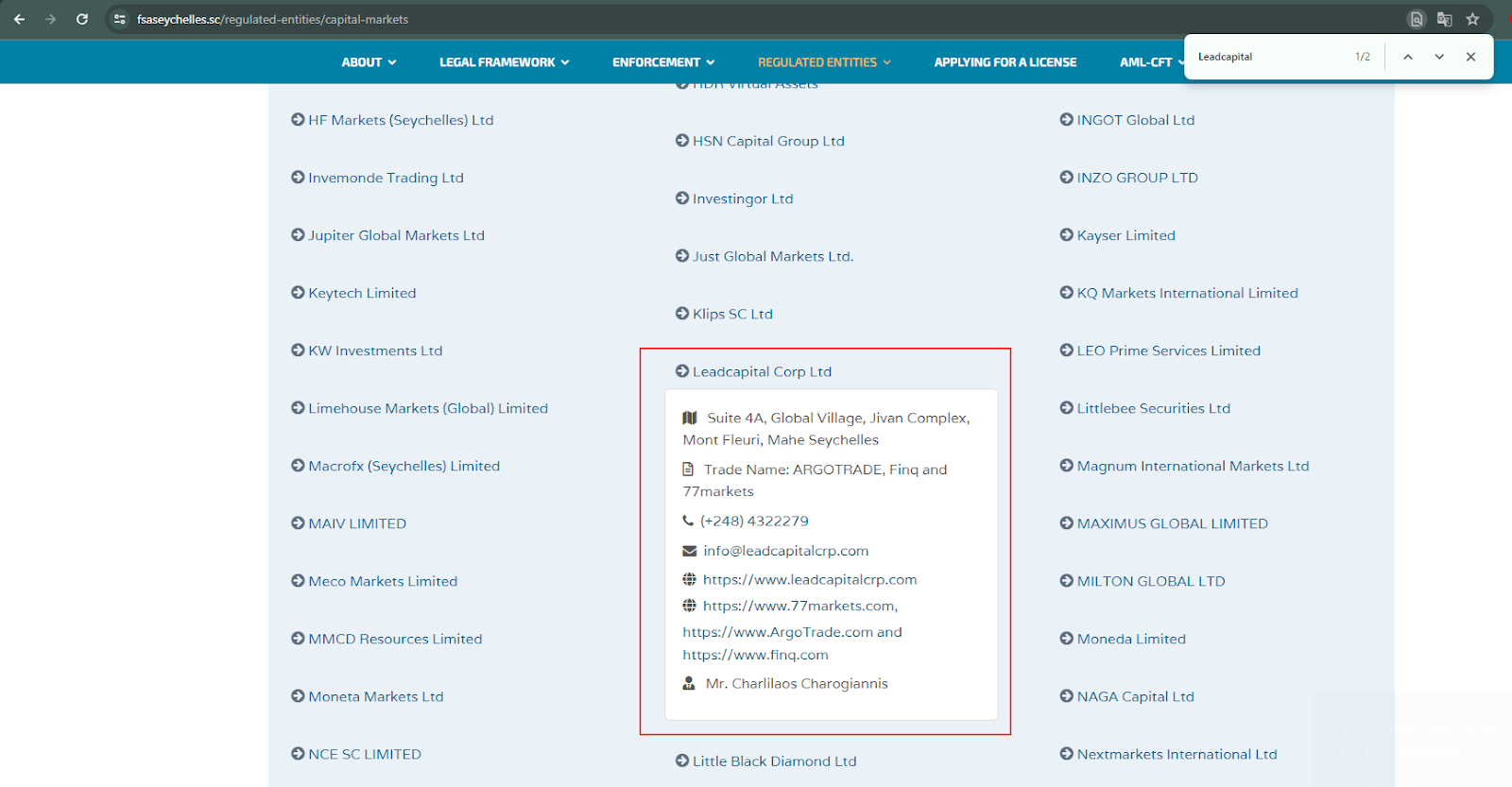Open the ENFORCEMENT menu

tap(663, 62)
